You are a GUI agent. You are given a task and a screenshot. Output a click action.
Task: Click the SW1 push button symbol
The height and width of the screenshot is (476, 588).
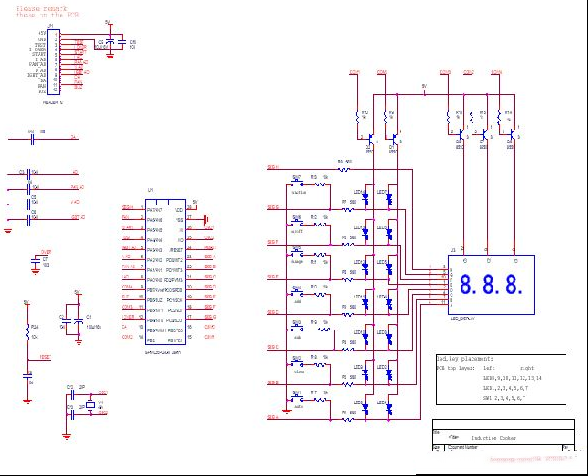[297, 399]
